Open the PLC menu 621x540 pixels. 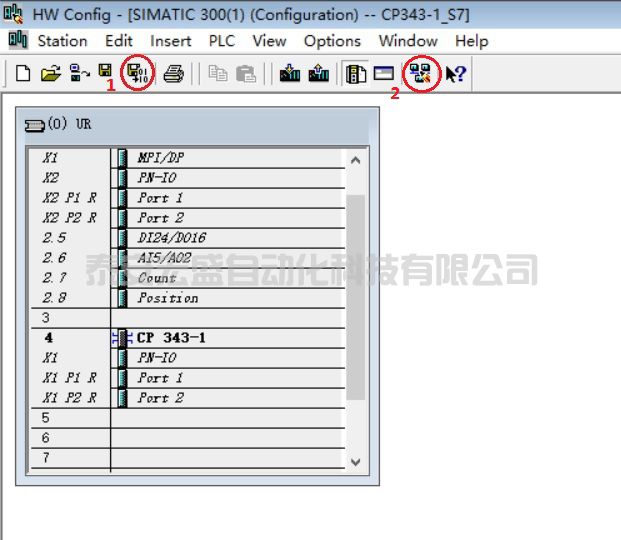pyautogui.click(x=221, y=41)
